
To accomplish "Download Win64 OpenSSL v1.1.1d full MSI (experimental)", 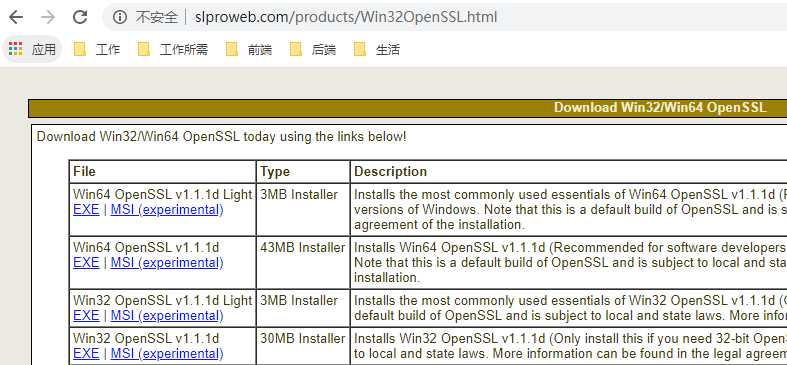I will [x=167, y=263].
